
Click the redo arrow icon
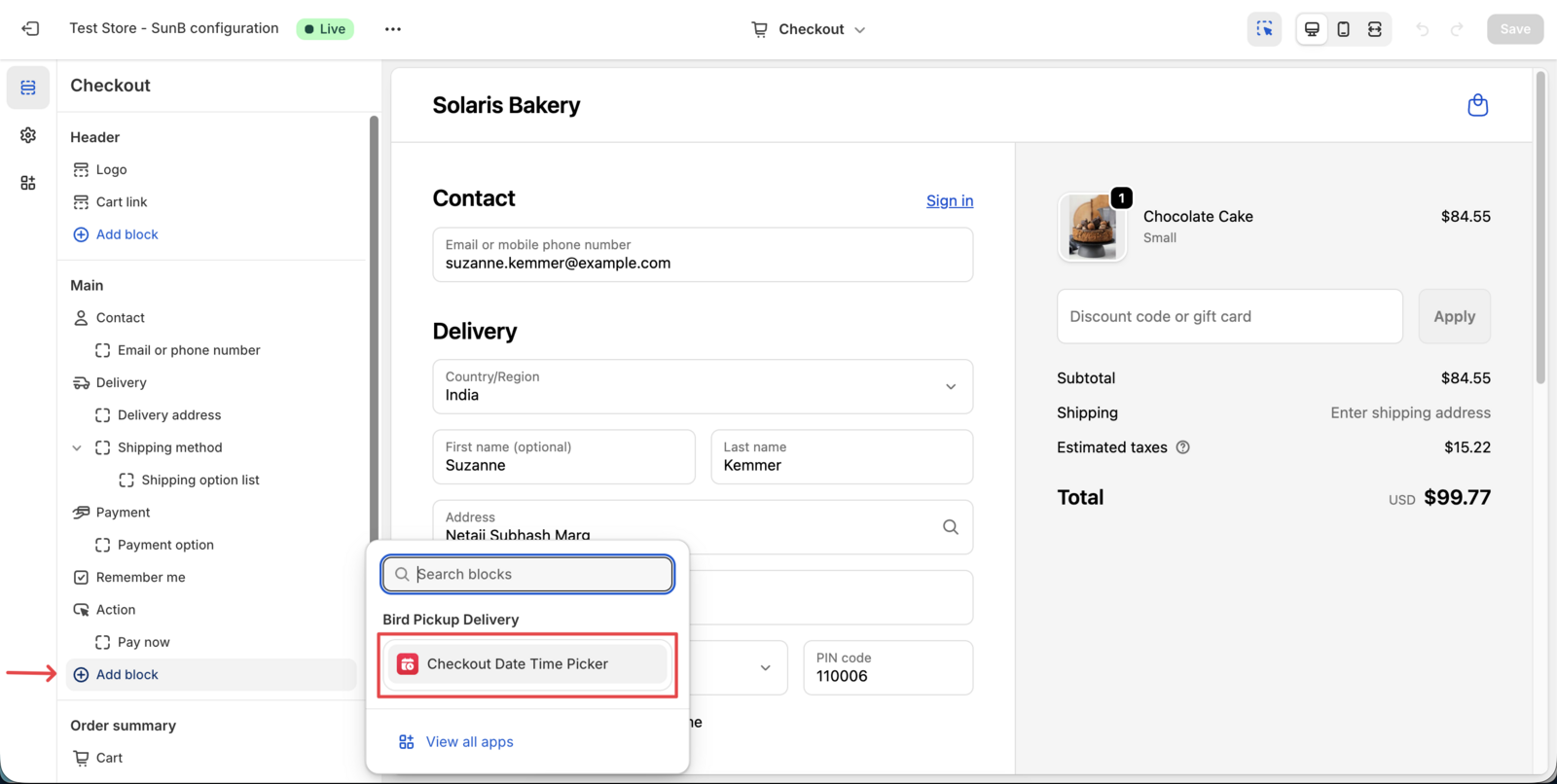click(1457, 29)
